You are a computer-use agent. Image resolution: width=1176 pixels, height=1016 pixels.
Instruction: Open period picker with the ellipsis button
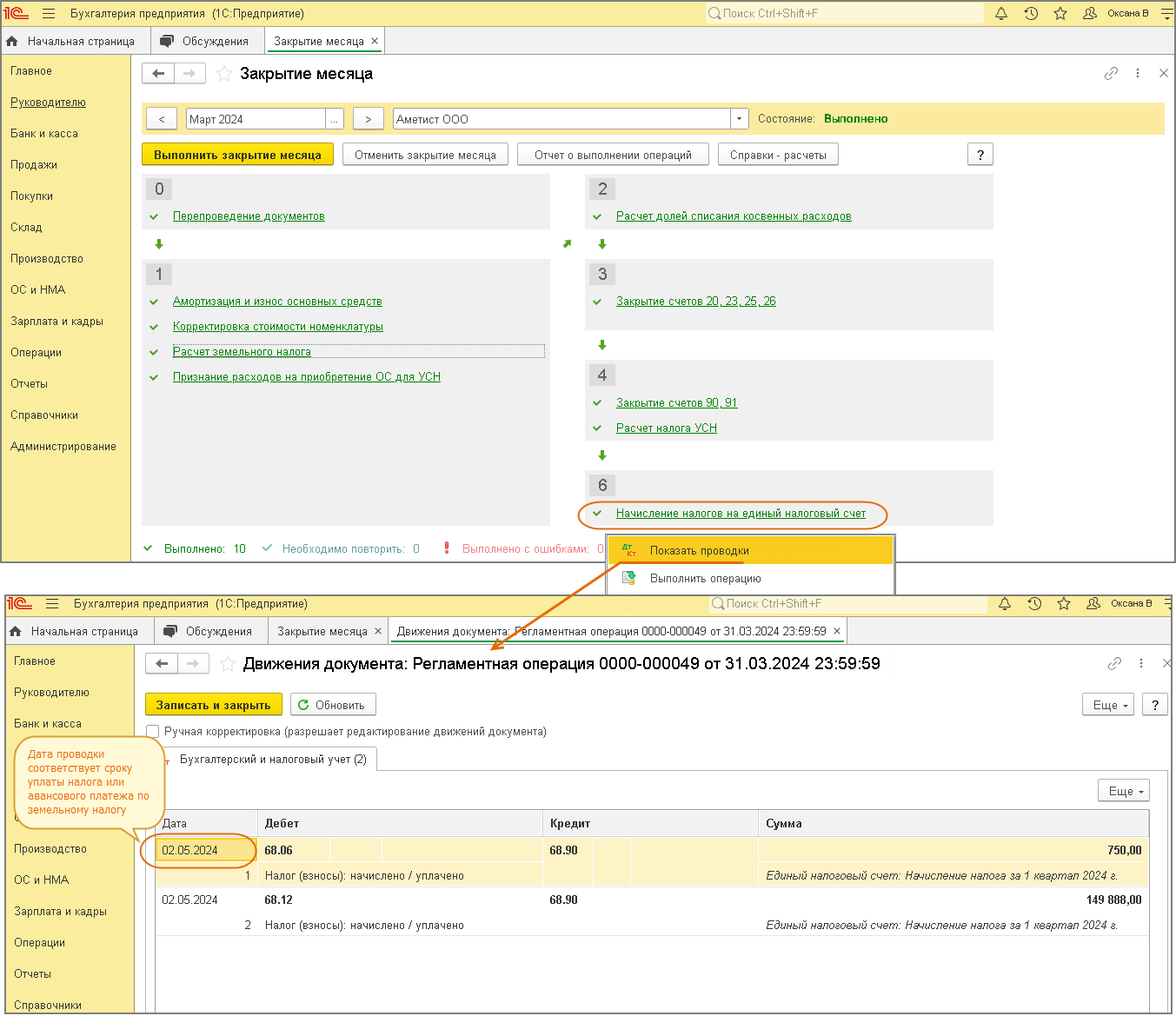[335, 119]
